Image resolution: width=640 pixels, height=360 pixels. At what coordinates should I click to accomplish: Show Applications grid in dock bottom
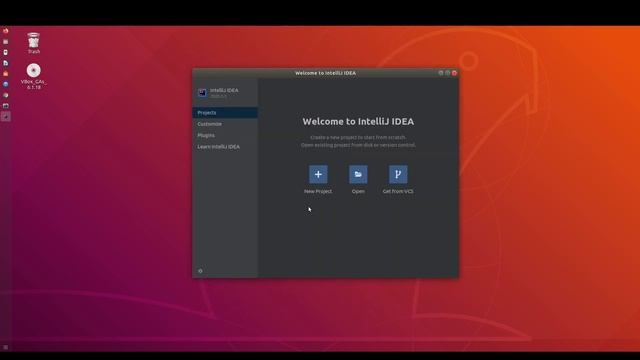click(x=6, y=347)
